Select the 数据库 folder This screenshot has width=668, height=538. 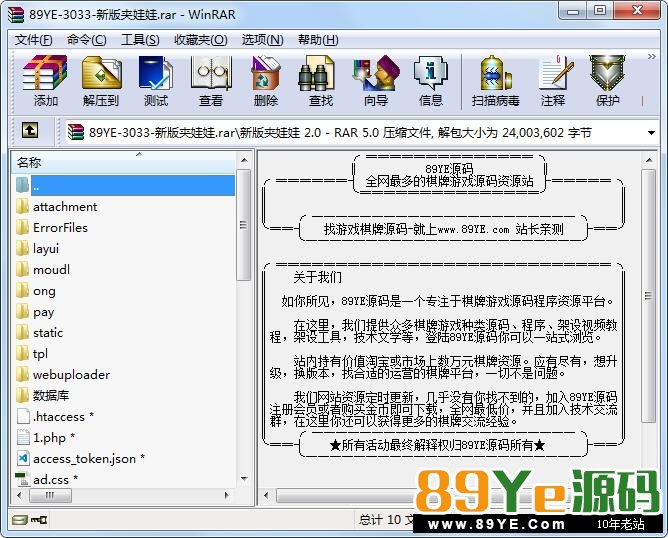[x=51, y=395]
